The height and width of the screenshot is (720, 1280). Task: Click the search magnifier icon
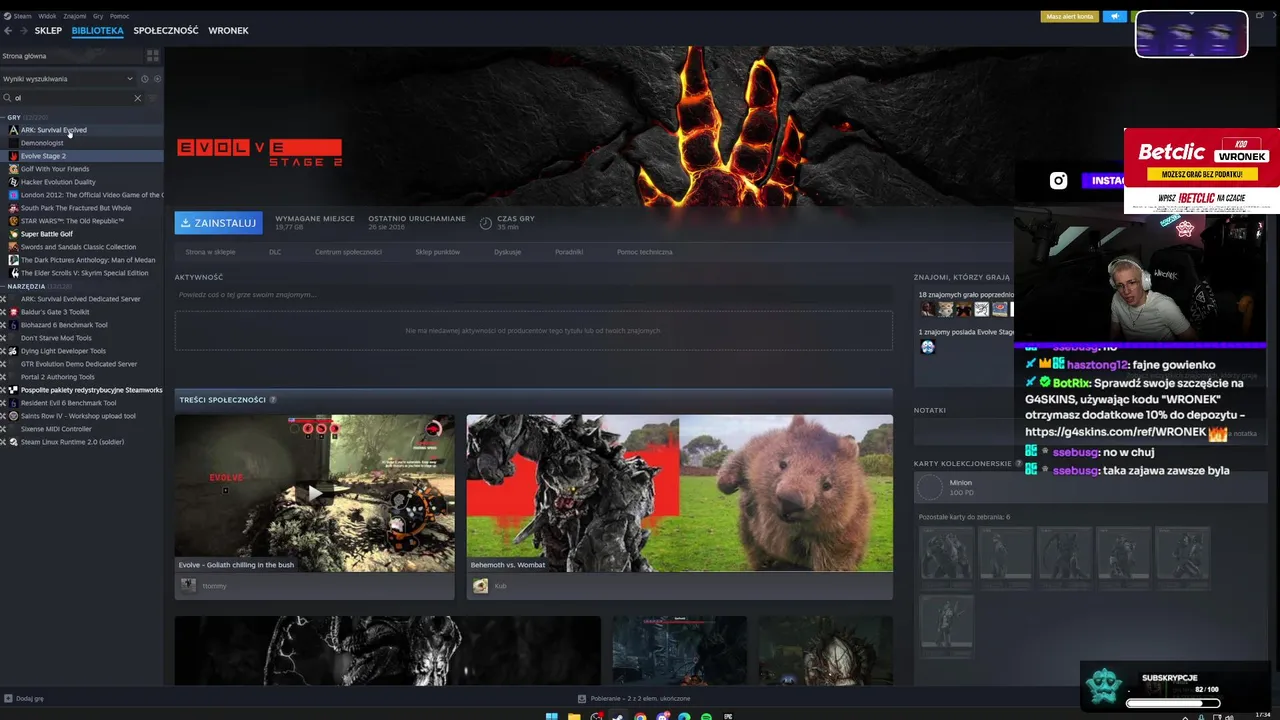pos(7,98)
